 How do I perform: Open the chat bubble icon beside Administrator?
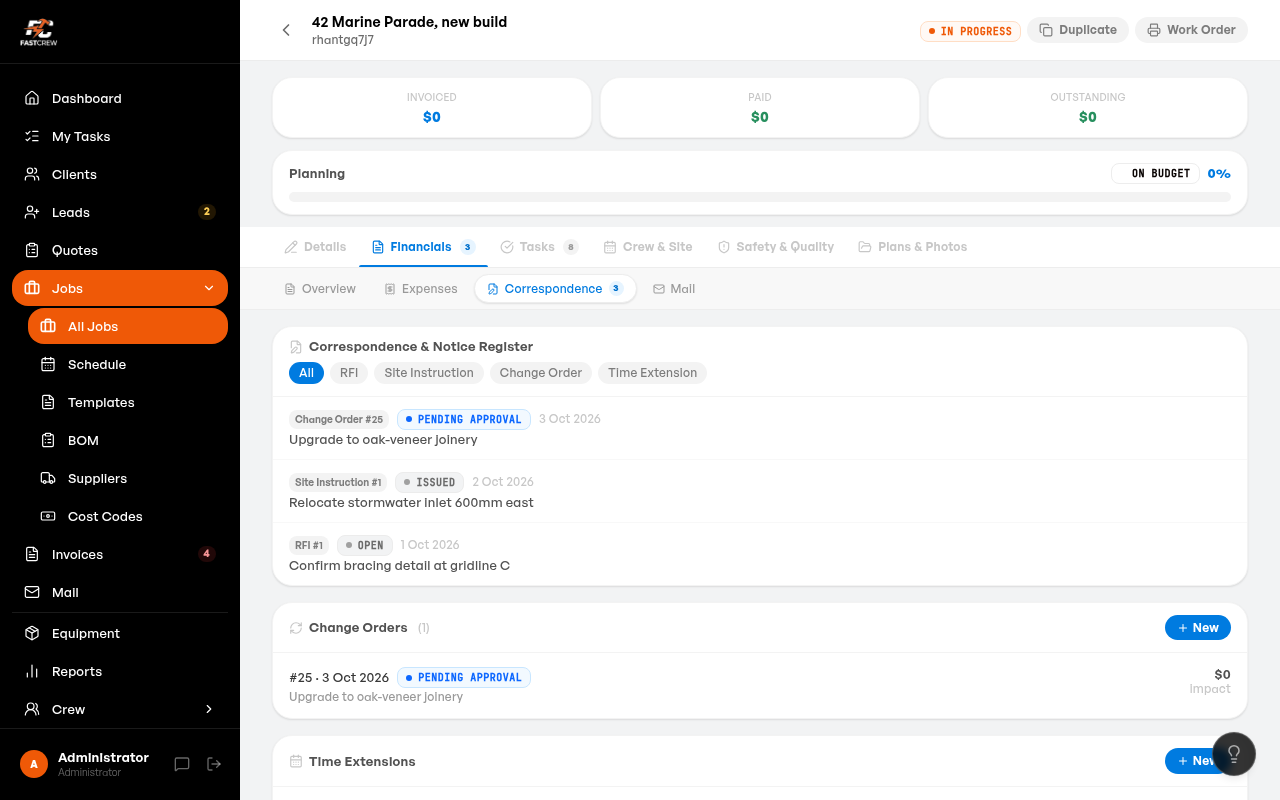pyautogui.click(x=182, y=764)
